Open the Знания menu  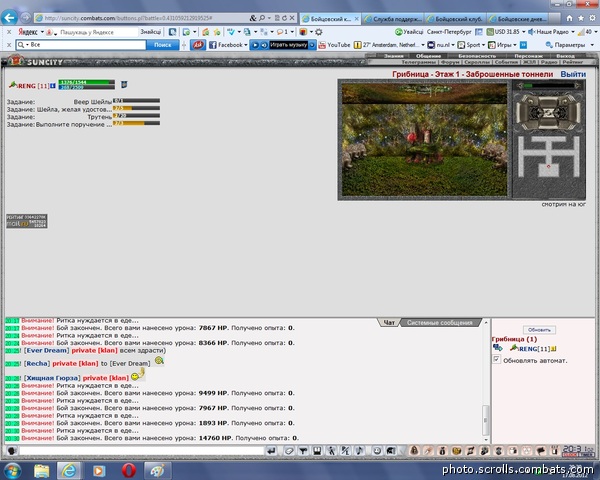coord(394,56)
